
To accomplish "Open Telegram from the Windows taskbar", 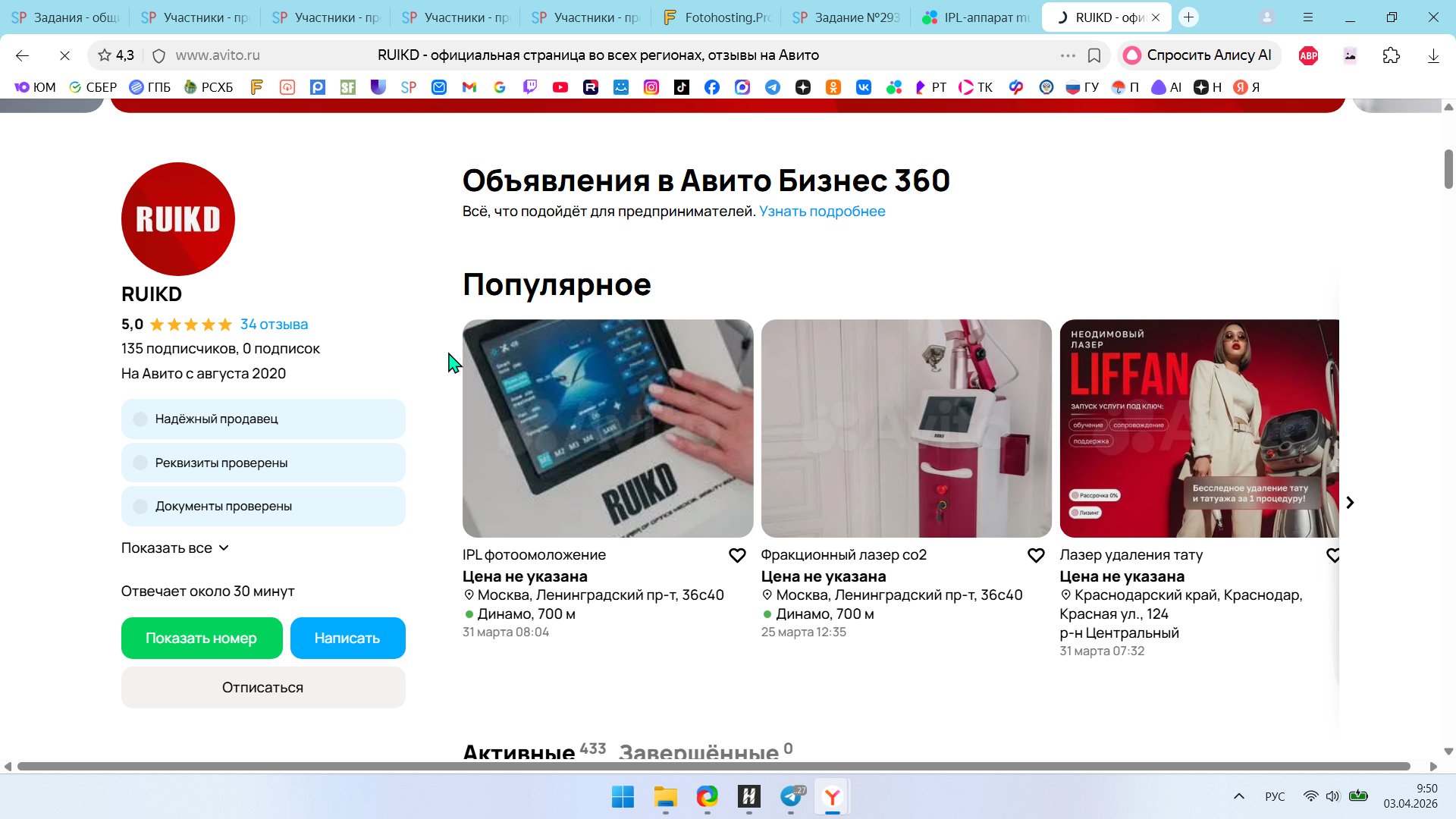I will tap(791, 796).
